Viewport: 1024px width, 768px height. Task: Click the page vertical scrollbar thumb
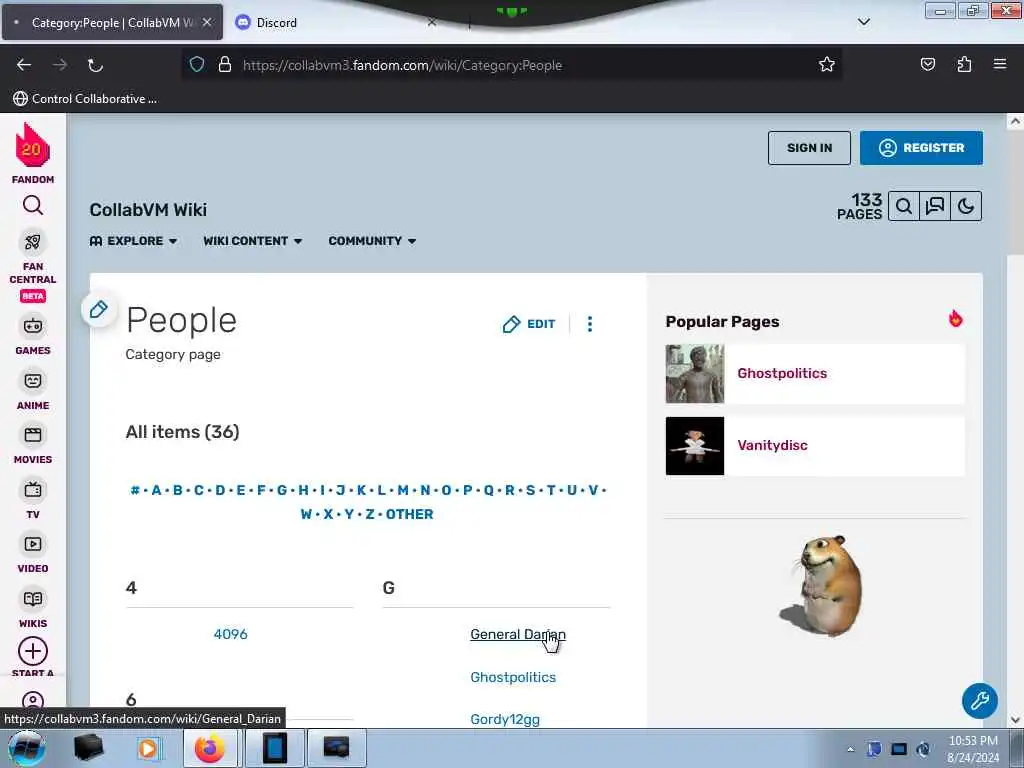[x=1015, y=193]
